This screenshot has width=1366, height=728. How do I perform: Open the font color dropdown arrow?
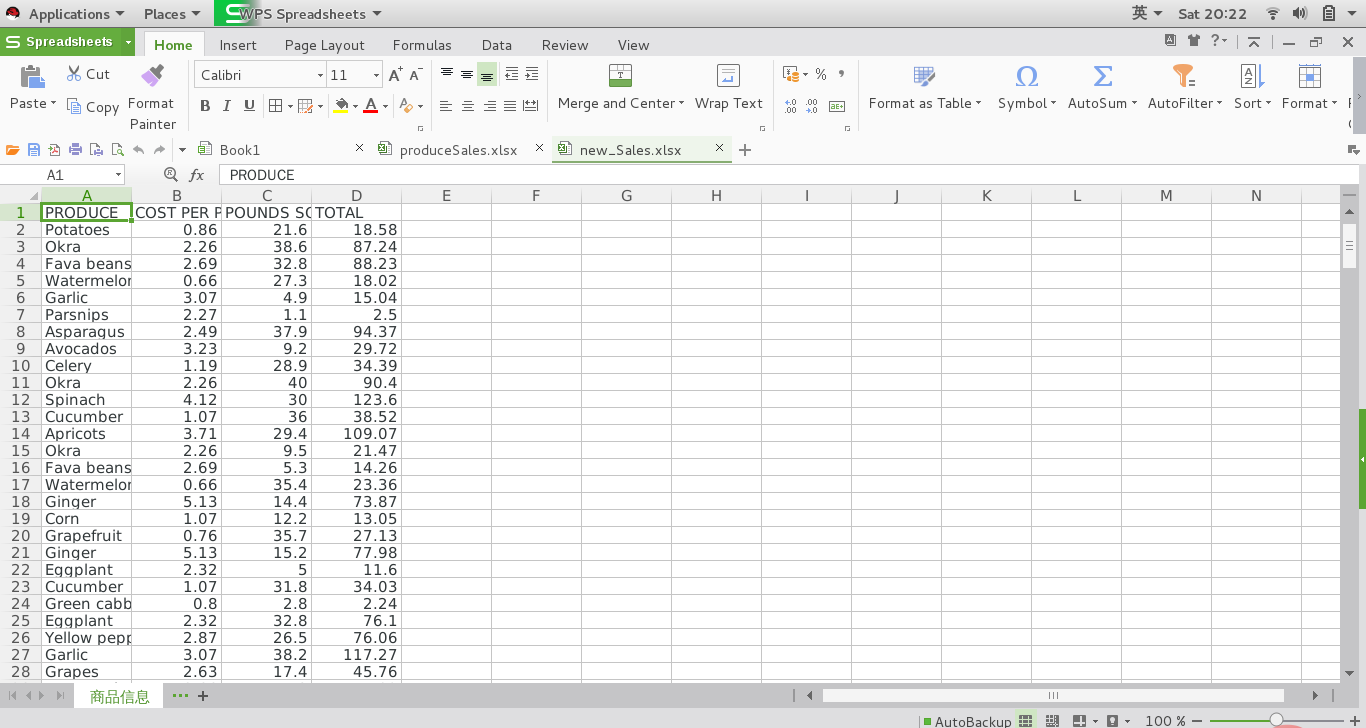pos(385,107)
